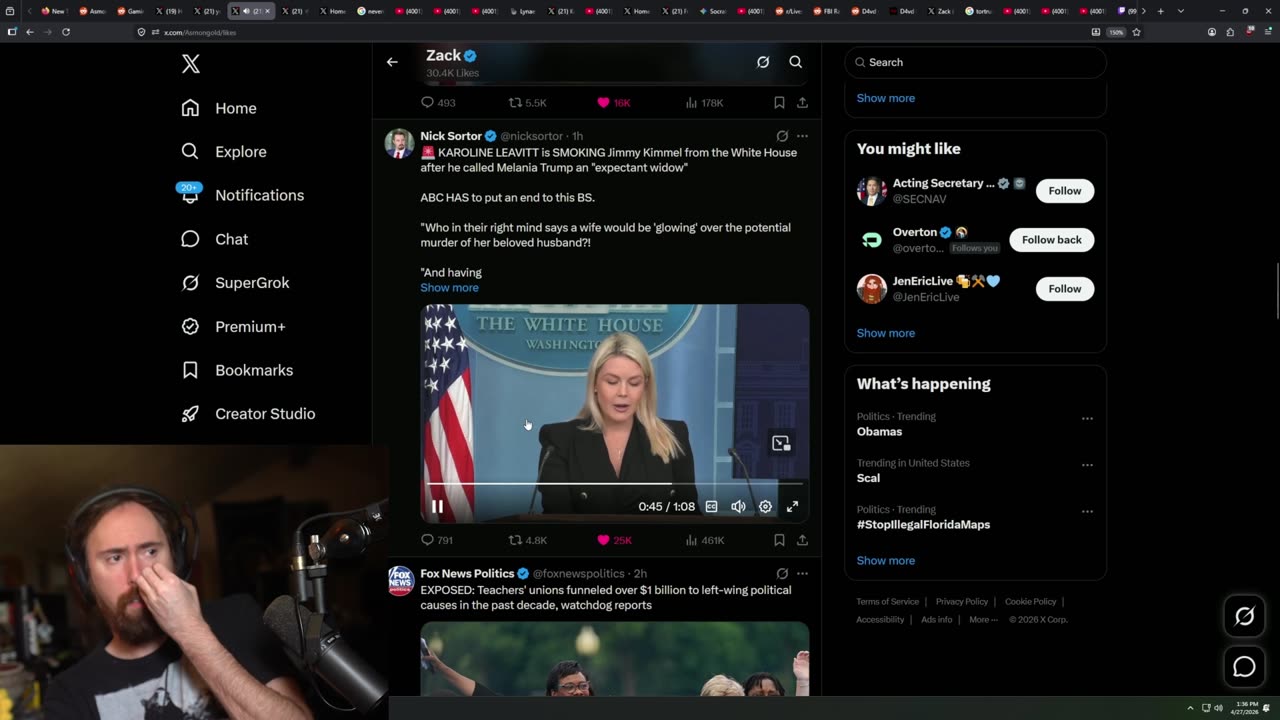Open the floating chat messages button
The image size is (1280, 720).
[x=1244, y=666]
